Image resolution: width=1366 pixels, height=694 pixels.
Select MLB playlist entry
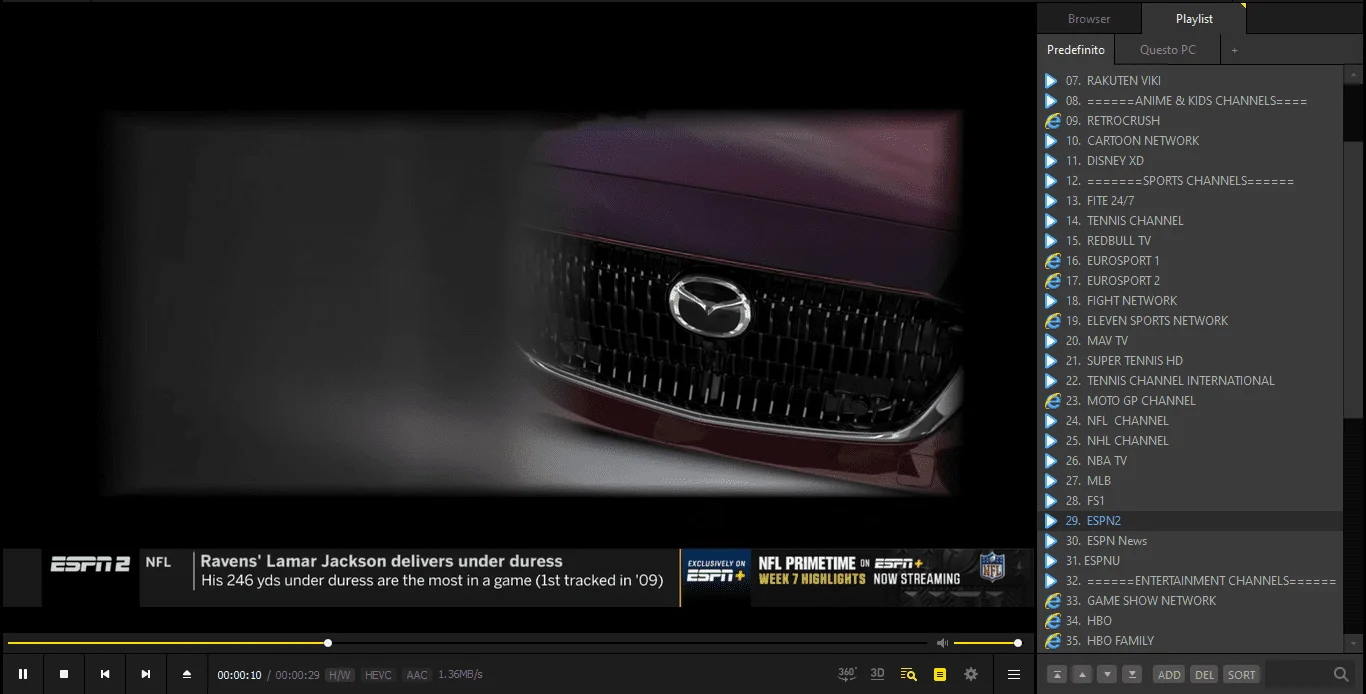1192,481
